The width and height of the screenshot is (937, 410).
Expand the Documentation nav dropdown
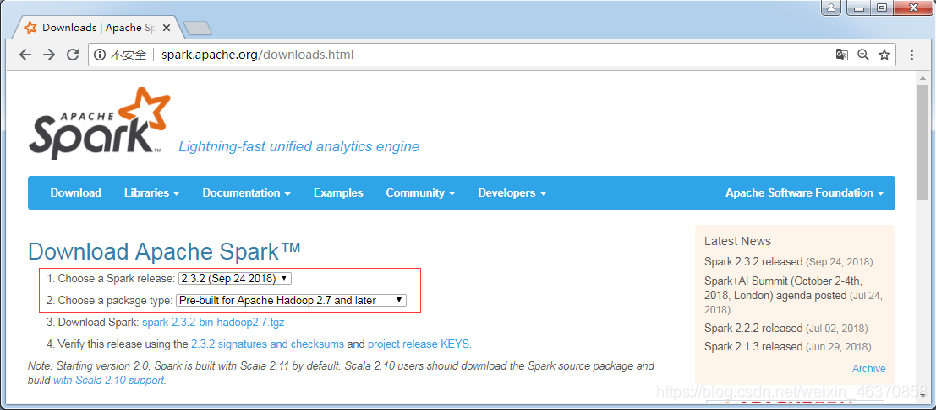(x=246, y=193)
